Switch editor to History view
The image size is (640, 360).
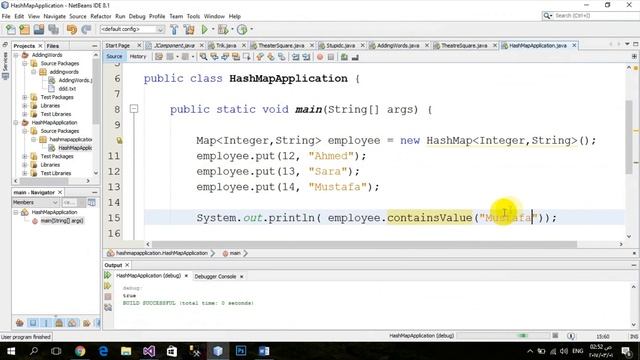(138, 57)
